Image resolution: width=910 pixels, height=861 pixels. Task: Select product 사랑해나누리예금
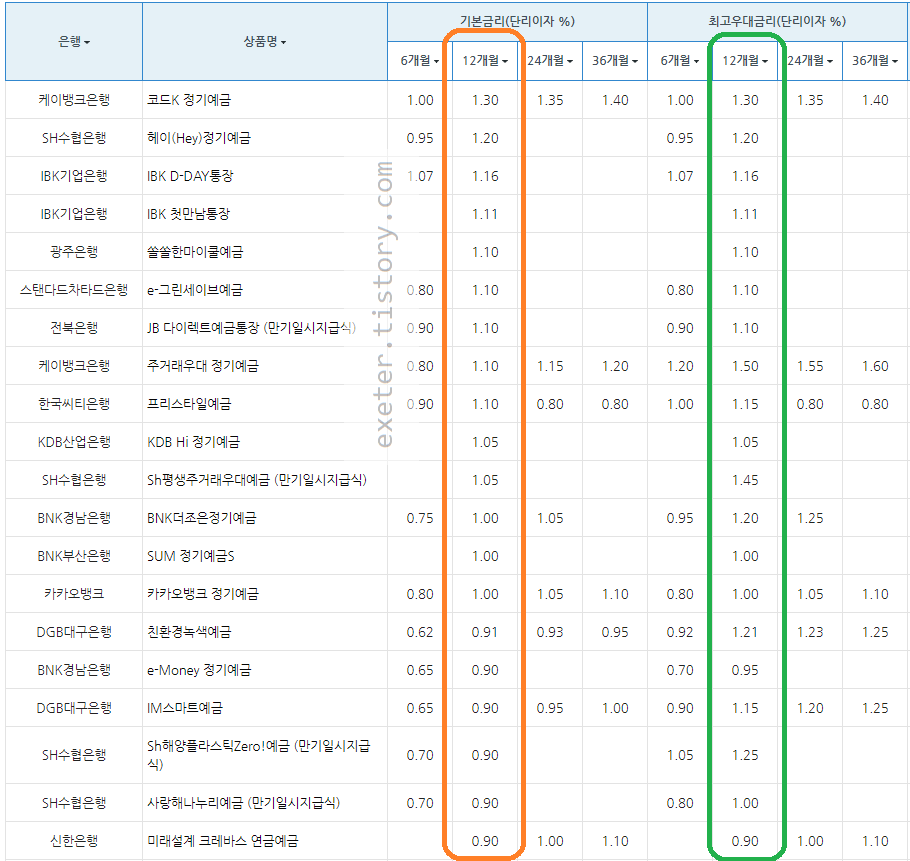(195, 803)
